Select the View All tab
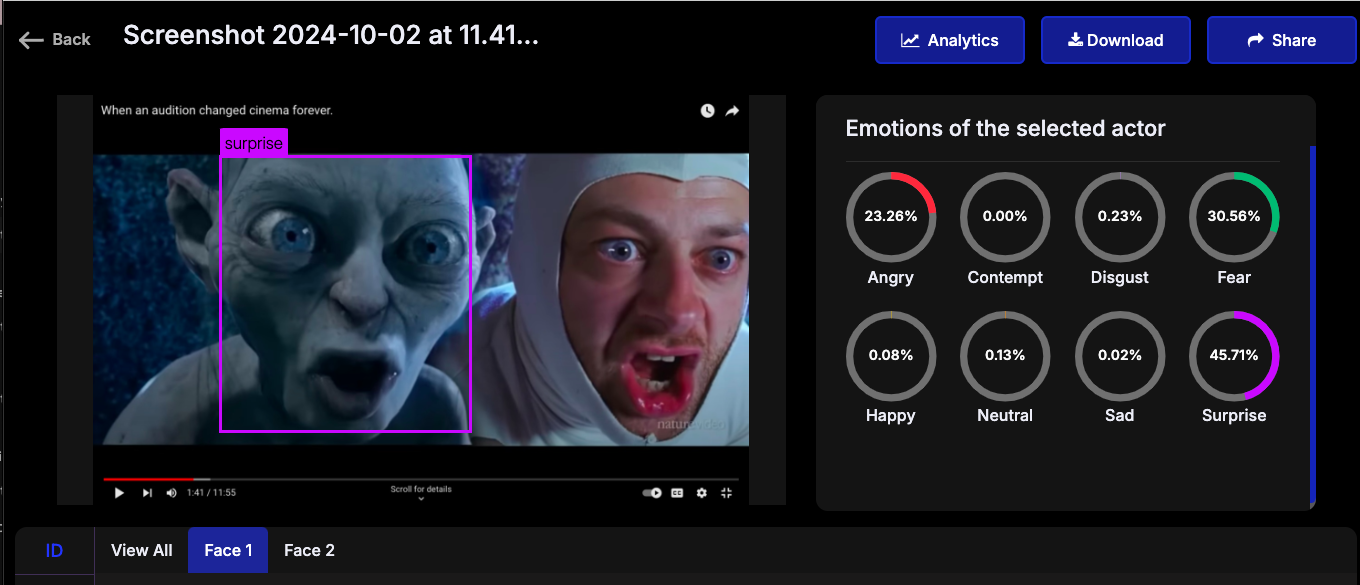The width and height of the screenshot is (1360, 585). pyautogui.click(x=142, y=550)
